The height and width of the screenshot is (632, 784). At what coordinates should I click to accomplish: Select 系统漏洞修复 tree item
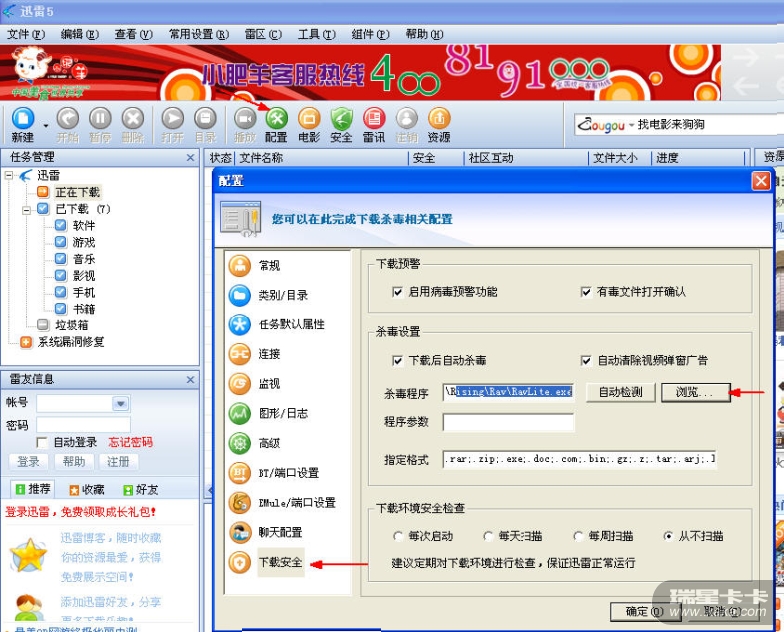coord(71,342)
